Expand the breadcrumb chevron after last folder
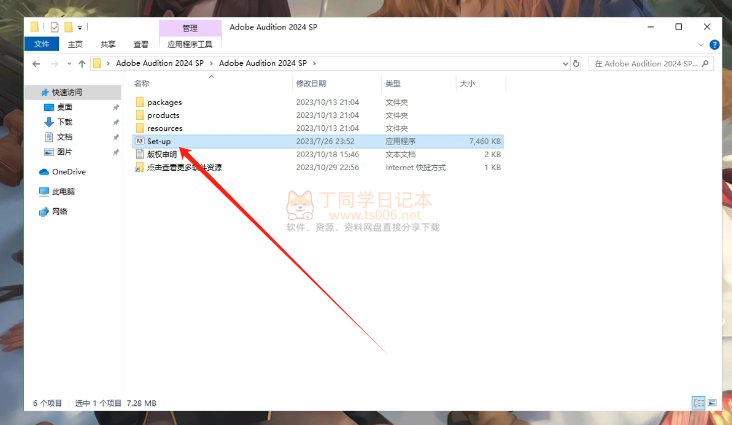This screenshot has height=425, width=732. [x=314, y=63]
